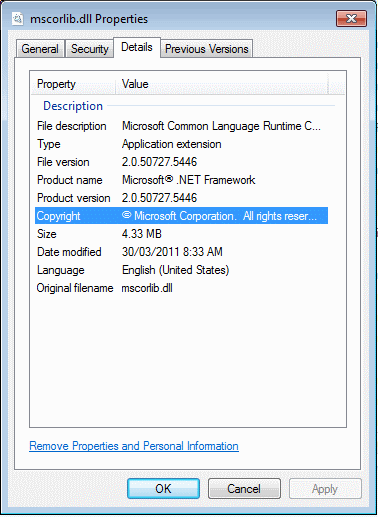
Task: Click the 30/03/2011 8:33 AM value
Action: coord(172,252)
